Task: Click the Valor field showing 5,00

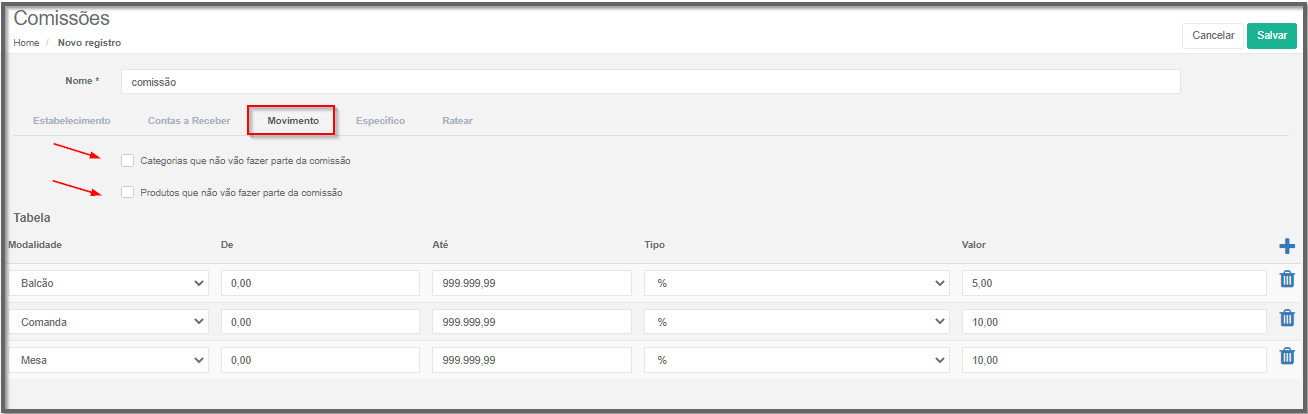Action: [1114, 283]
